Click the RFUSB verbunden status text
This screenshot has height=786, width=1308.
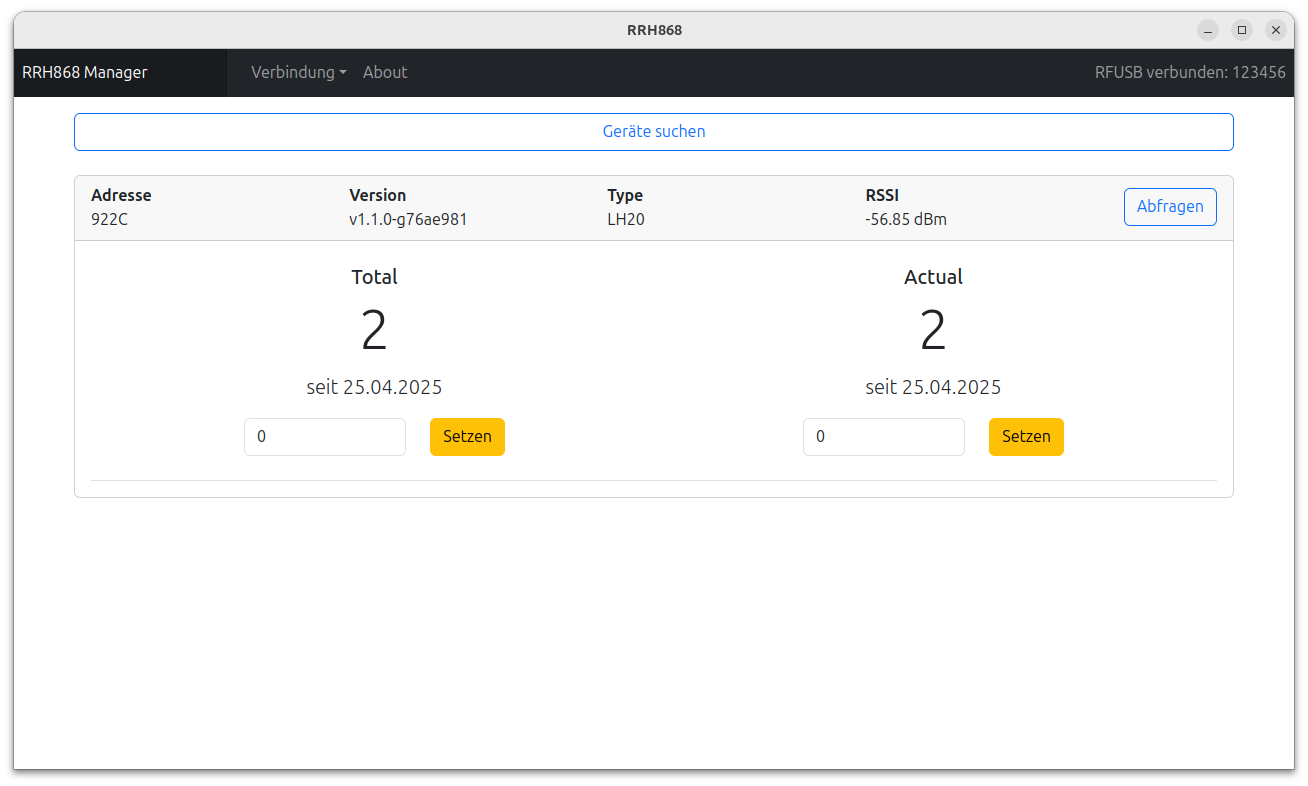(x=1190, y=72)
